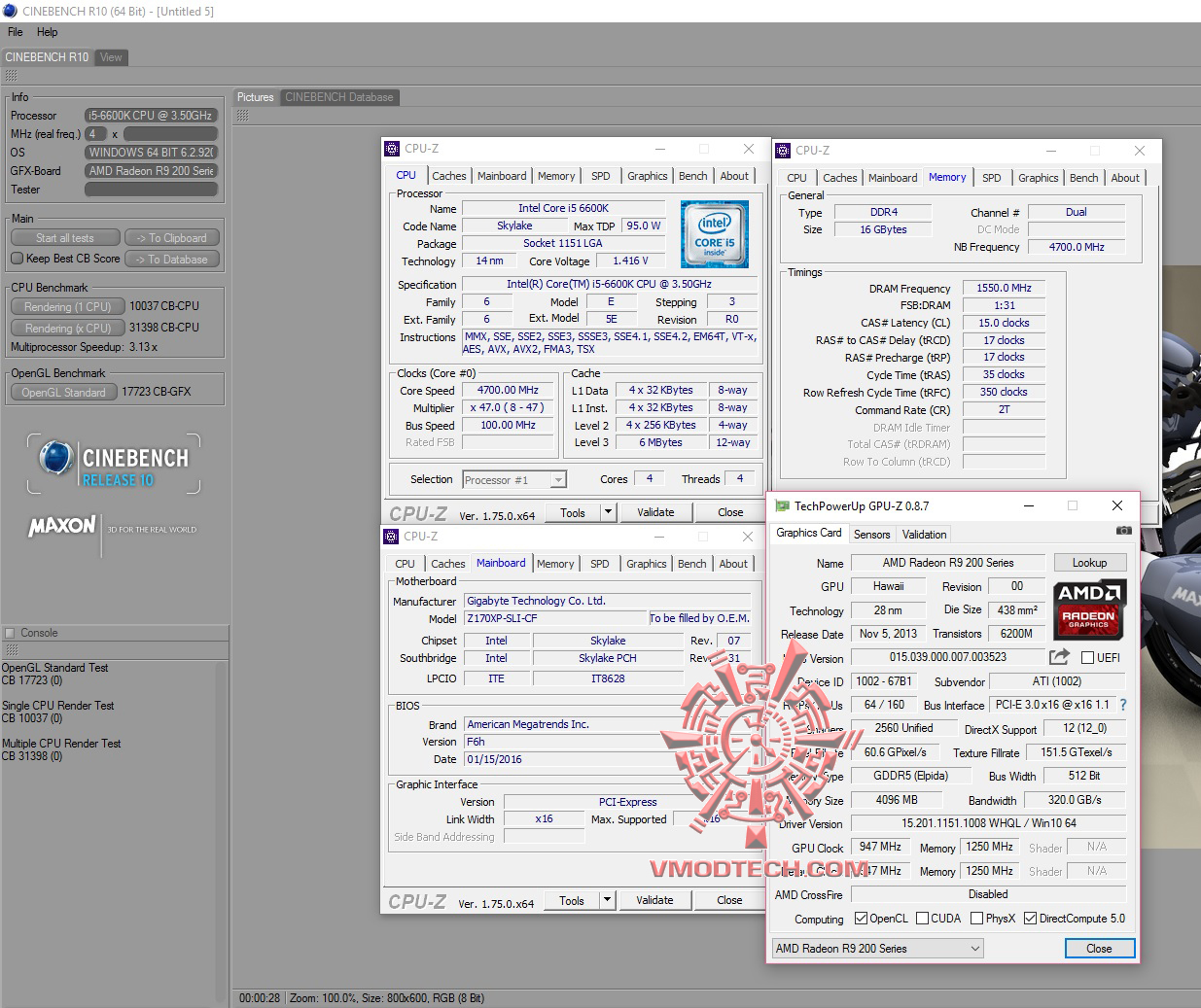
Task: Click the GPU-Z screenshot camera icon
Action: (x=1123, y=531)
